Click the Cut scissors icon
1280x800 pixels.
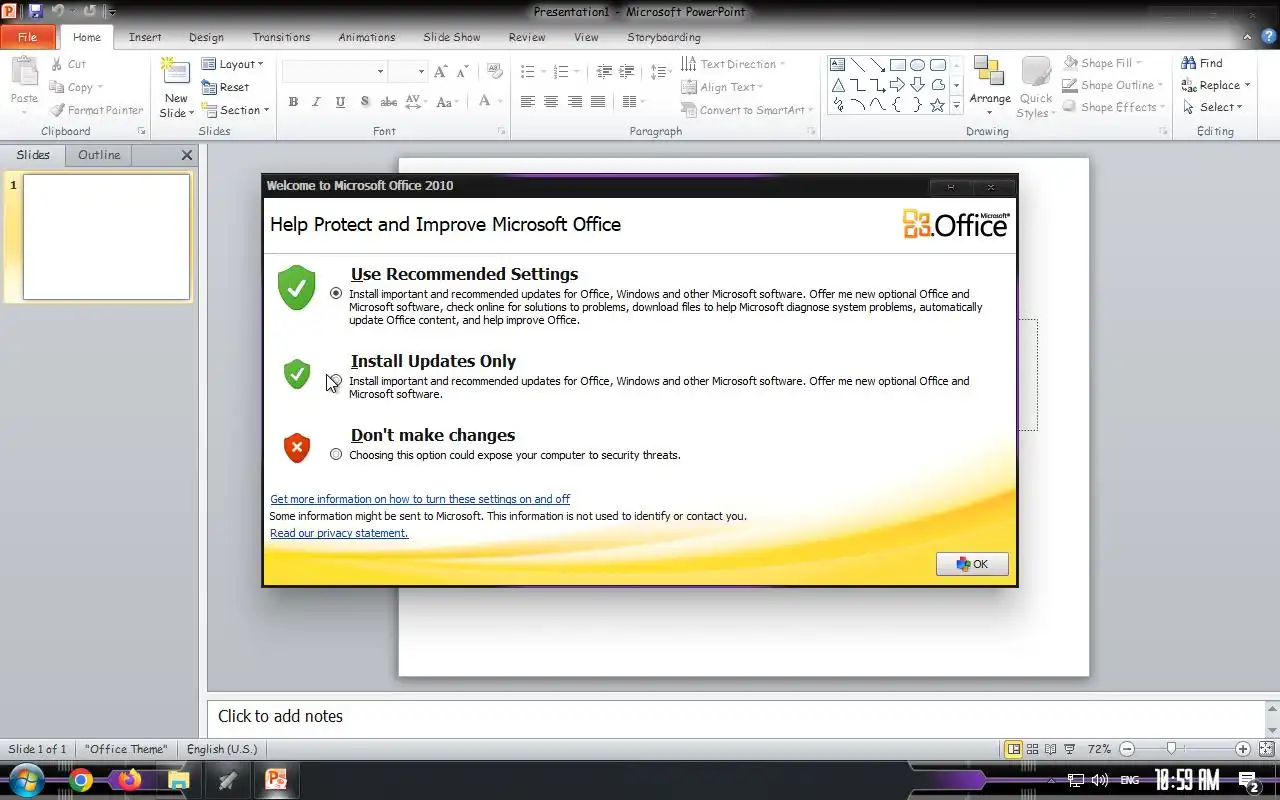[57, 64]
